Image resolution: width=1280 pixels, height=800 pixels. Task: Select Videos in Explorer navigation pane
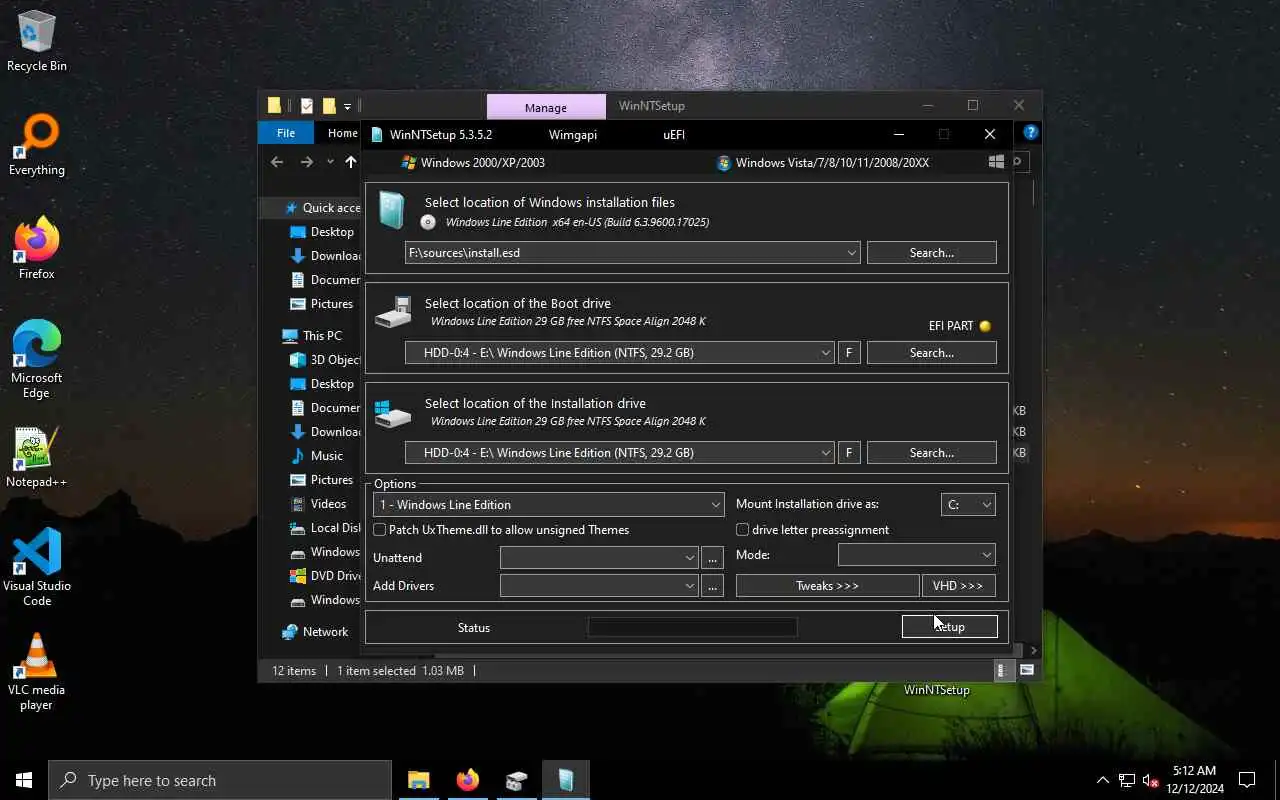pos(328,504)
